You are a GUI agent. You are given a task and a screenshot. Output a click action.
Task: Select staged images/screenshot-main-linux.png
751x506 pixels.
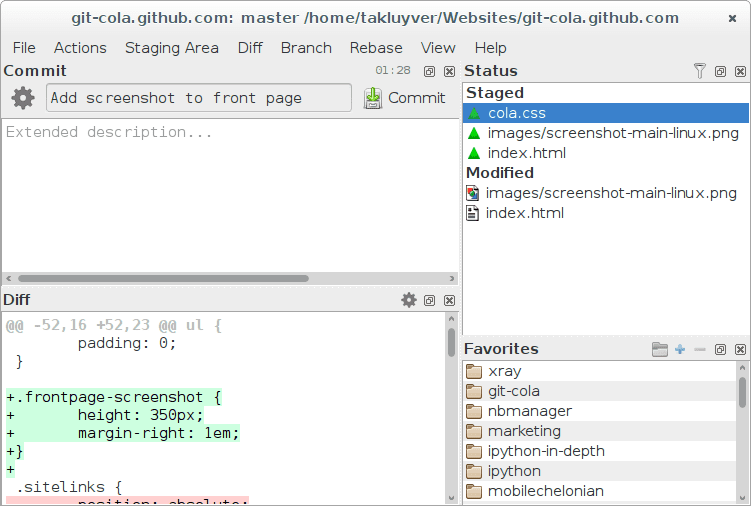coord(605,133)
